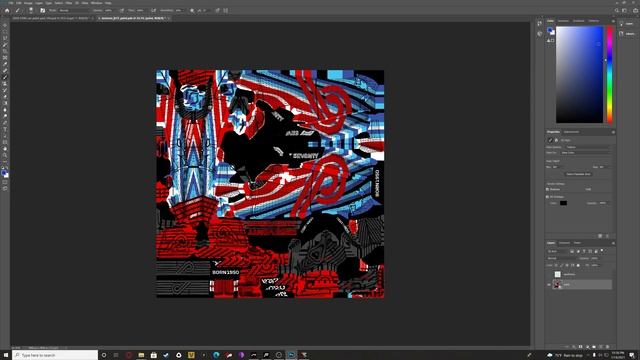Open the Paint On dropdown in Properties

[586, 153]
